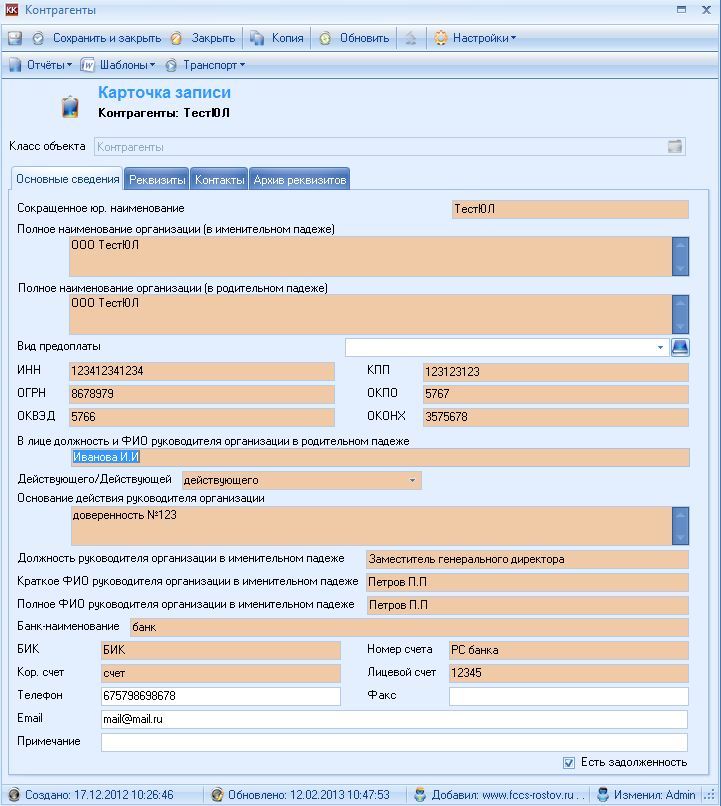
Task: Click the ИНН input field
Action: click(x=202, y=371)
